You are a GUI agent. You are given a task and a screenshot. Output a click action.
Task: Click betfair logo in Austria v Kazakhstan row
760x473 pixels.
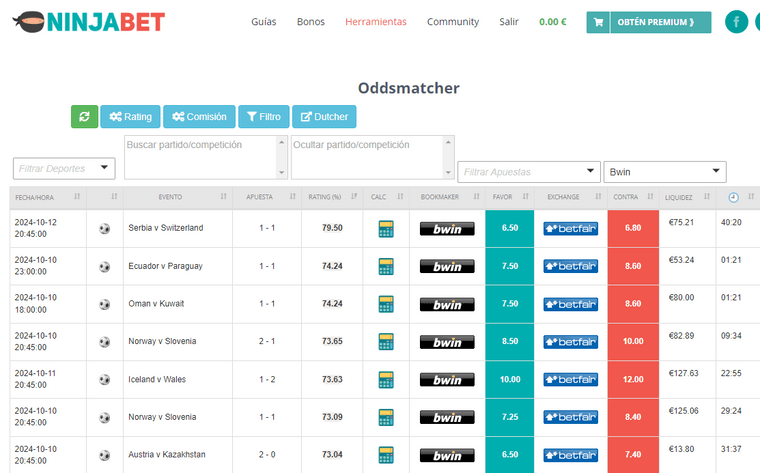click(x=570, y=455)
